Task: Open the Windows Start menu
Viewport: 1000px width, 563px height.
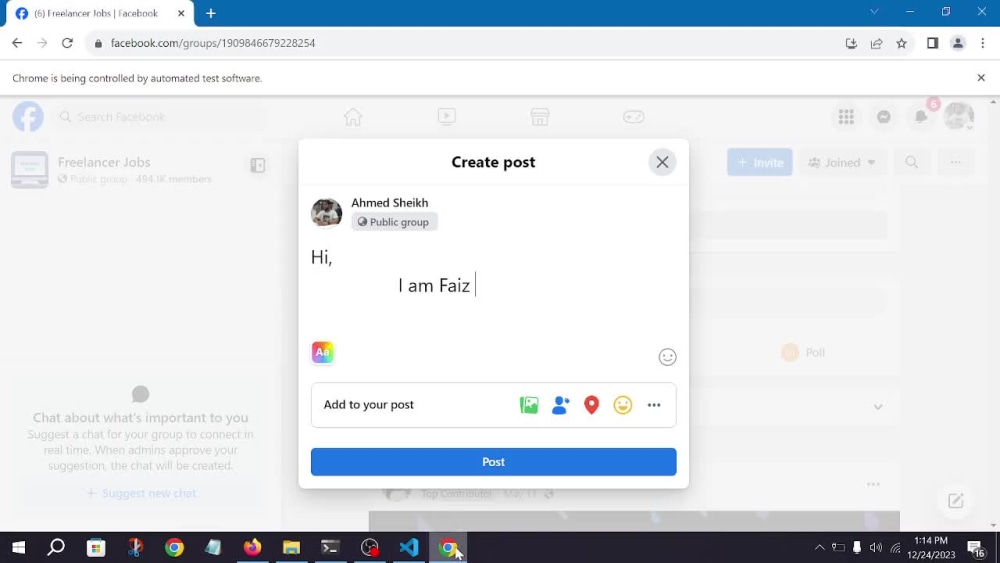Action: click(18, 547)
